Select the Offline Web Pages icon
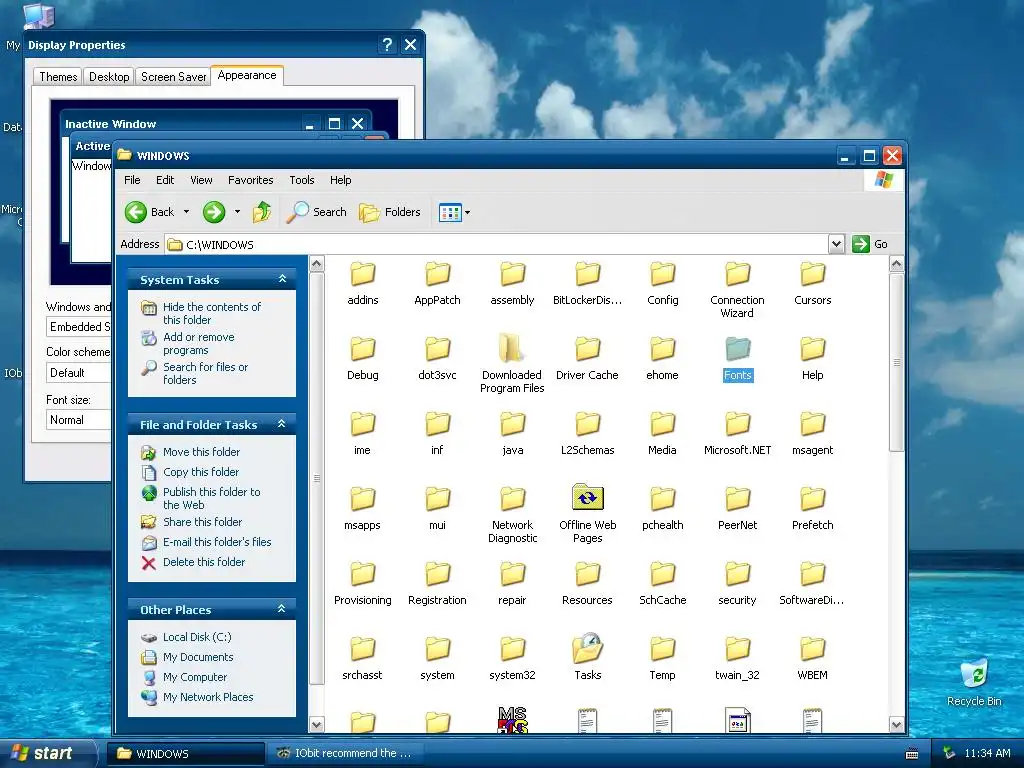1024x768 pixels. pos(588,498)
